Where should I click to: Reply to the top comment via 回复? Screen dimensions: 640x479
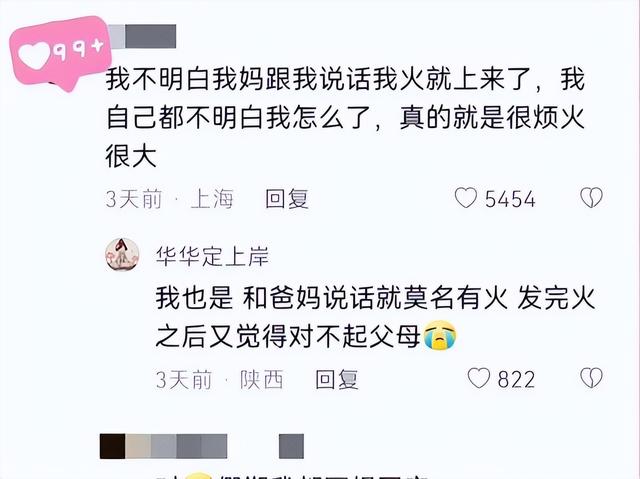[x=287, y=199]
